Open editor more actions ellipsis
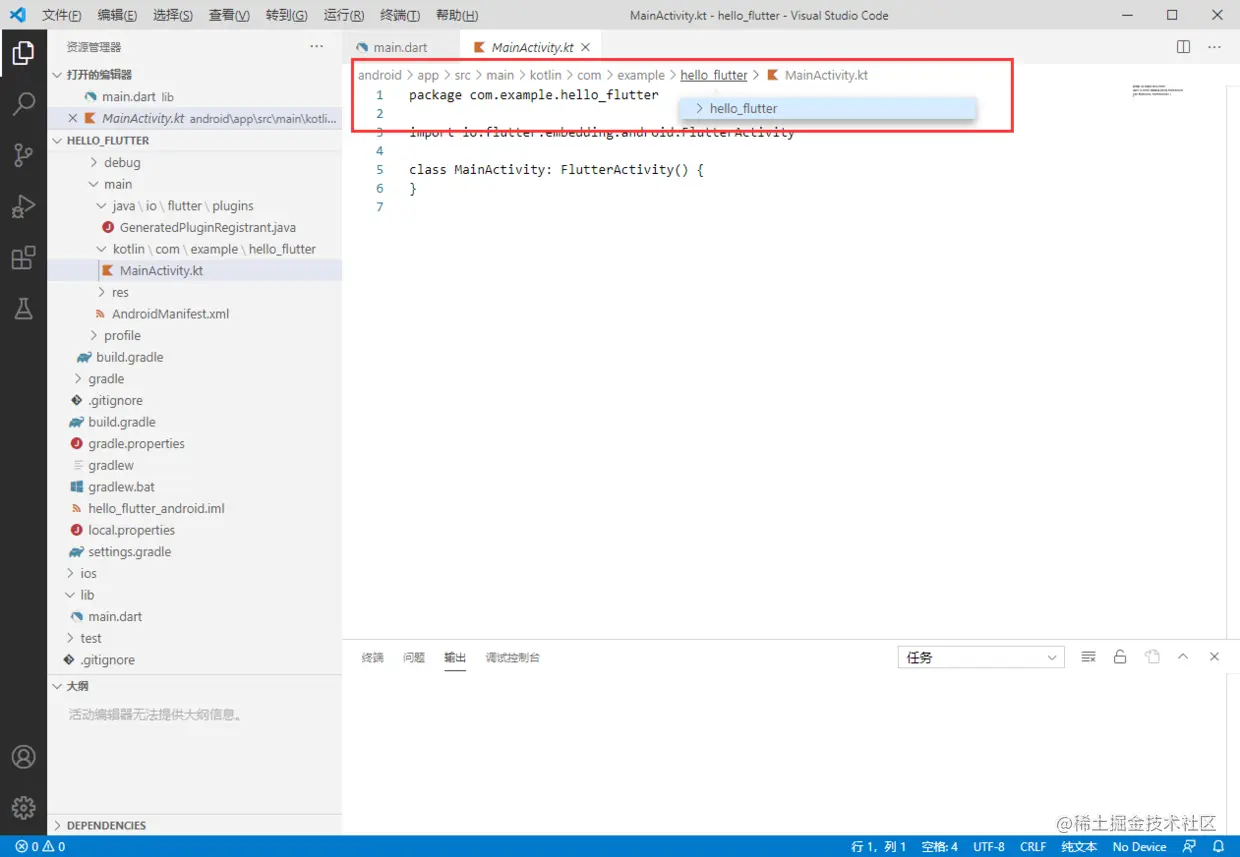This screenshot has height=857, width=1240. click(1214, 47)
